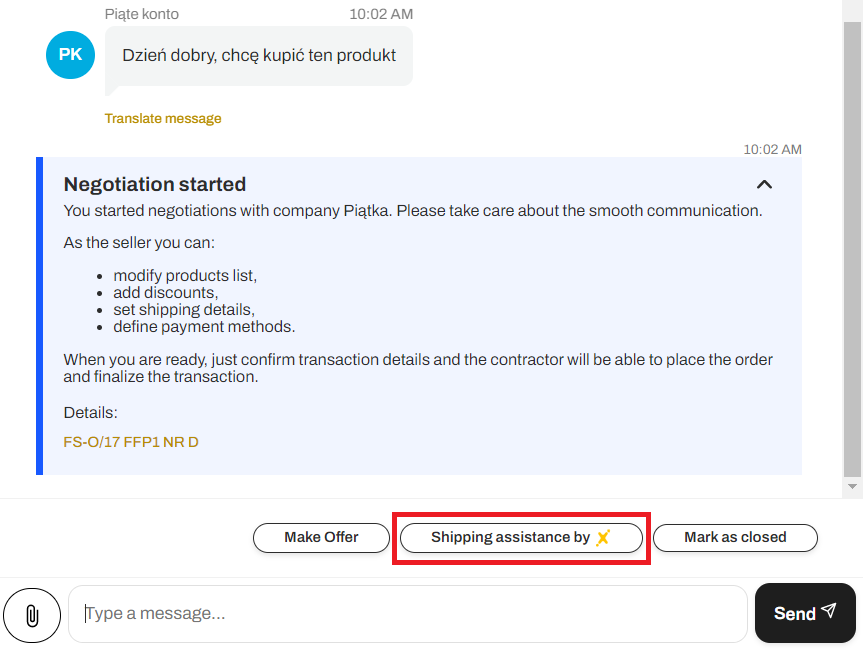Click the scrollbar down arrow
The height and width of the screenshot is (651, 863).
click(852, 486)
